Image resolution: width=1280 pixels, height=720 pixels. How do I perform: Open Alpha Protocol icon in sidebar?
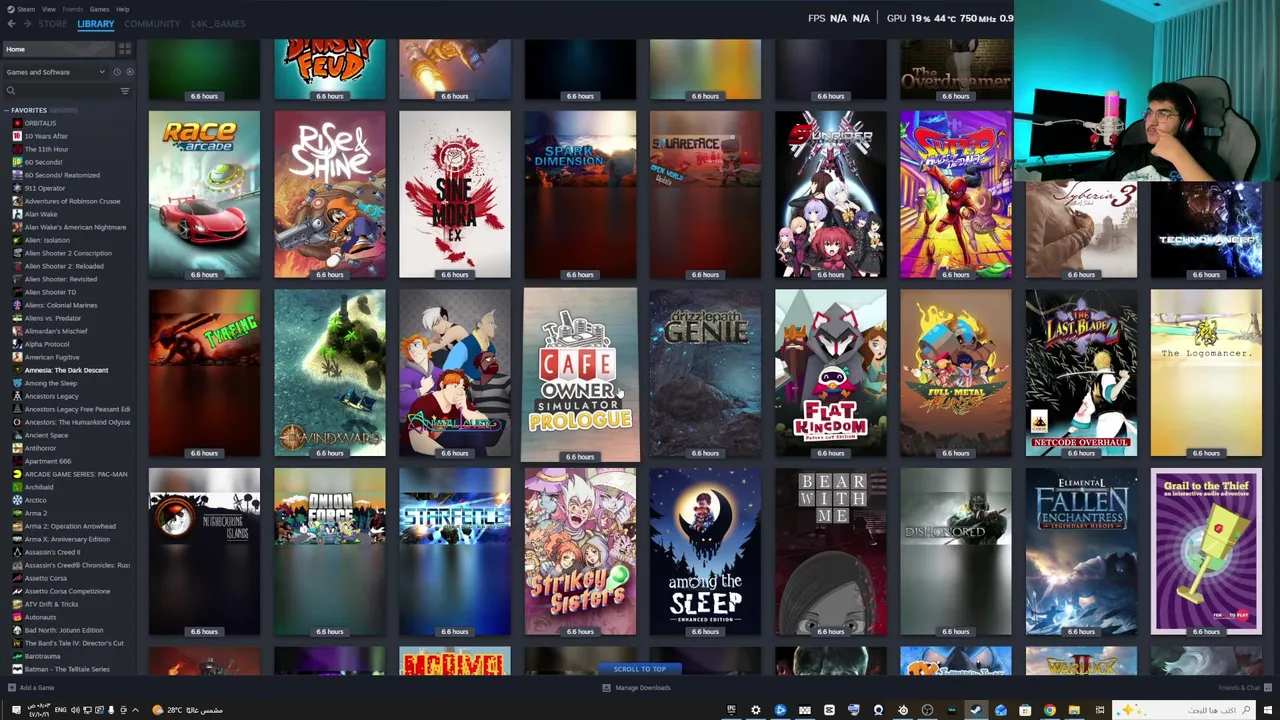pos(17,344)
